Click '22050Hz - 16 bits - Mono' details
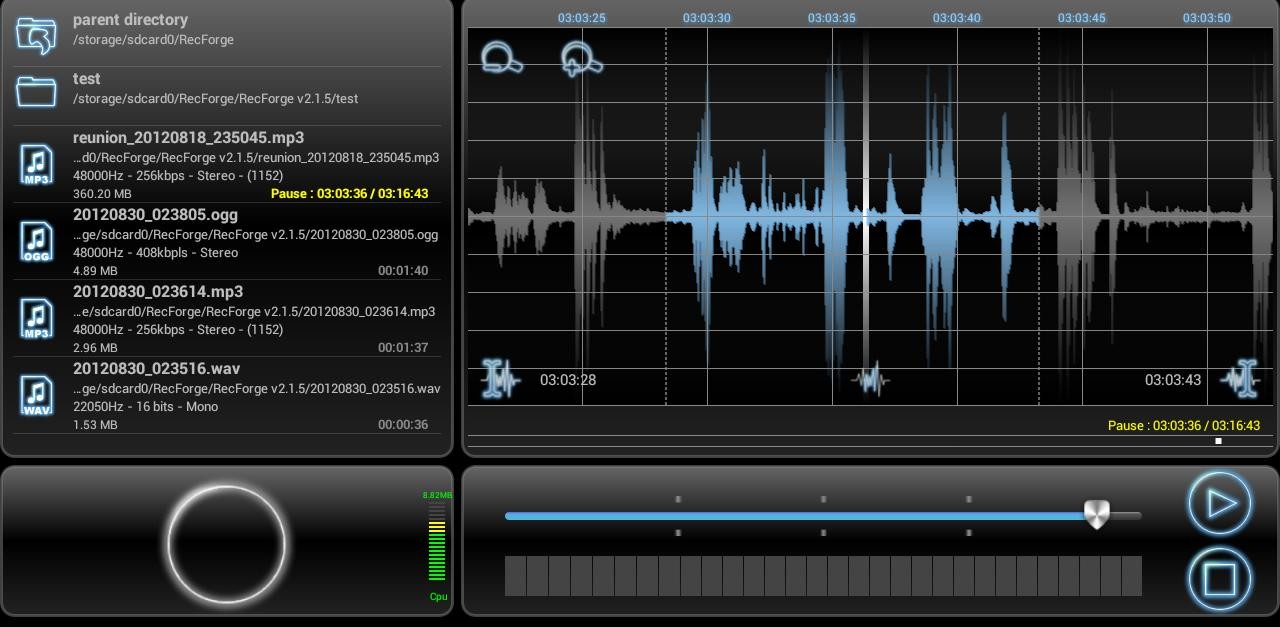This screenshot has width=1280, height=627. click(145, 407)
